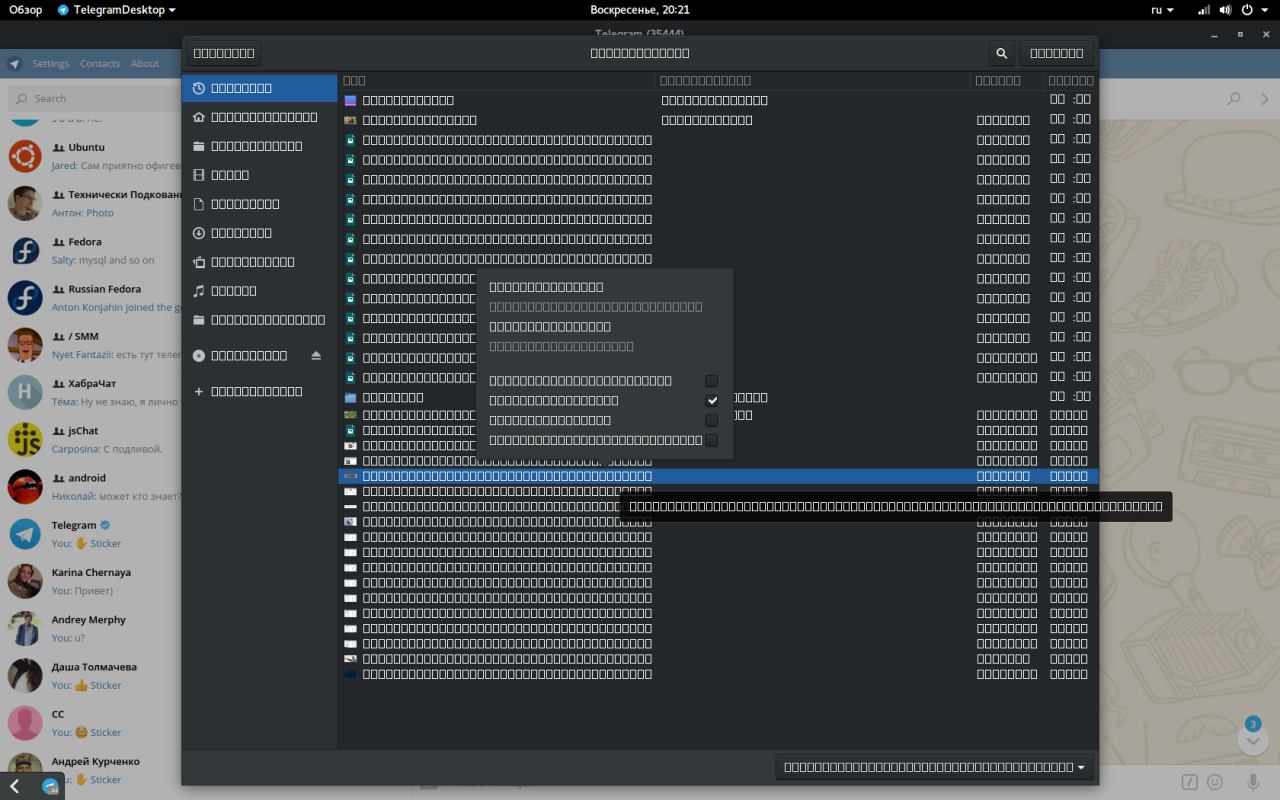1280x800 pixels.
Task: Tick the topmost checkbox in the file chooser popup
Action: [x=712, y=381]
